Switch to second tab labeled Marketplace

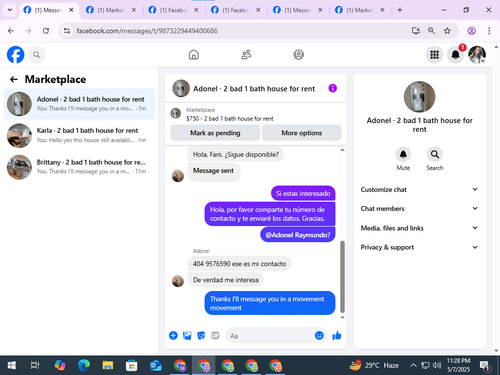pos(111,10)
